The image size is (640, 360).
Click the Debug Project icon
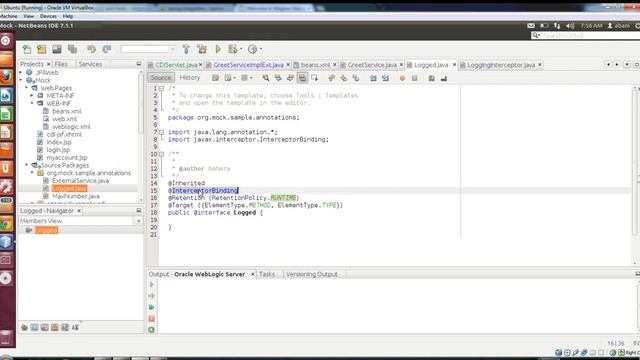pyautogui.click(x=233, y=49)
